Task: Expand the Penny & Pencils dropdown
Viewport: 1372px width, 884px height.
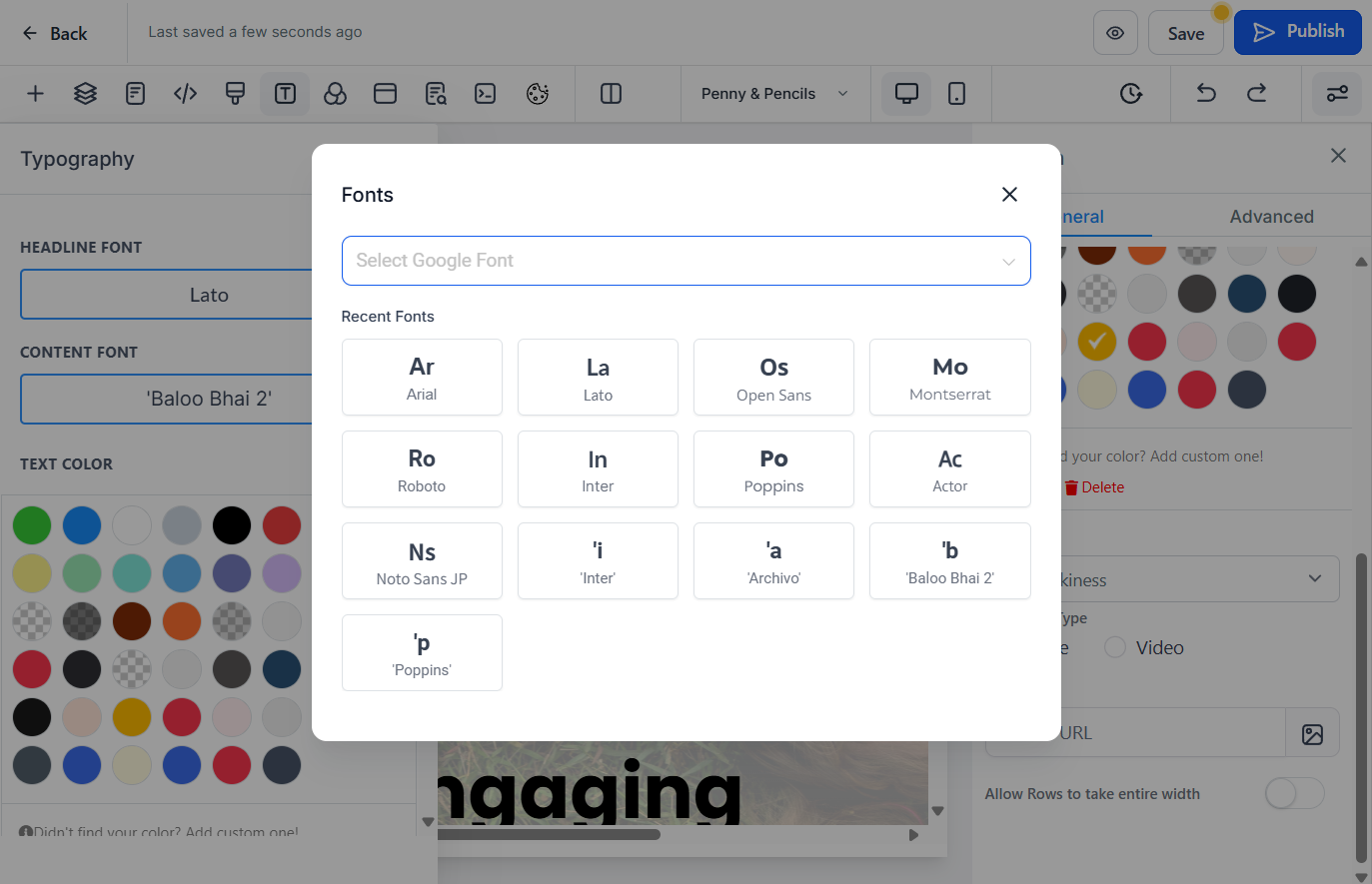Action: [774, 94]
